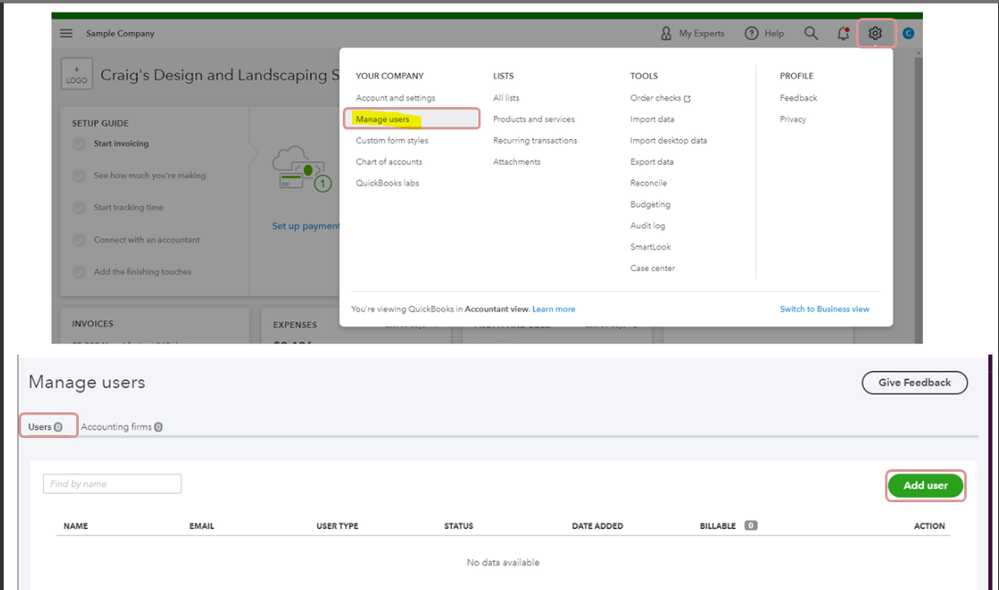Open Account and settings
Image resolution: width=999 pixels, height=590 pixels.
point(396,98)
